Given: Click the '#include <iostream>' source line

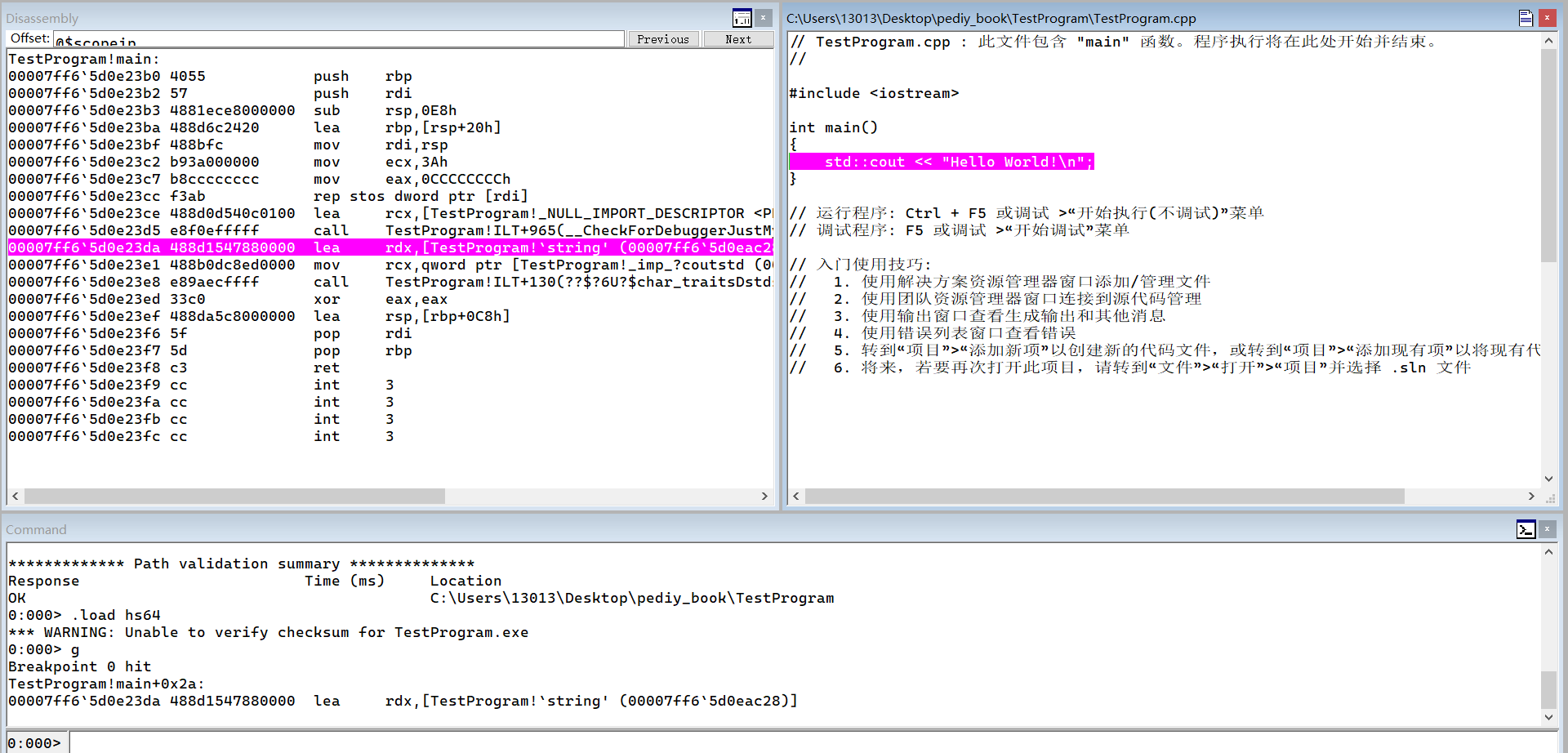Looking at the screenshot, I should coord(874,93).
